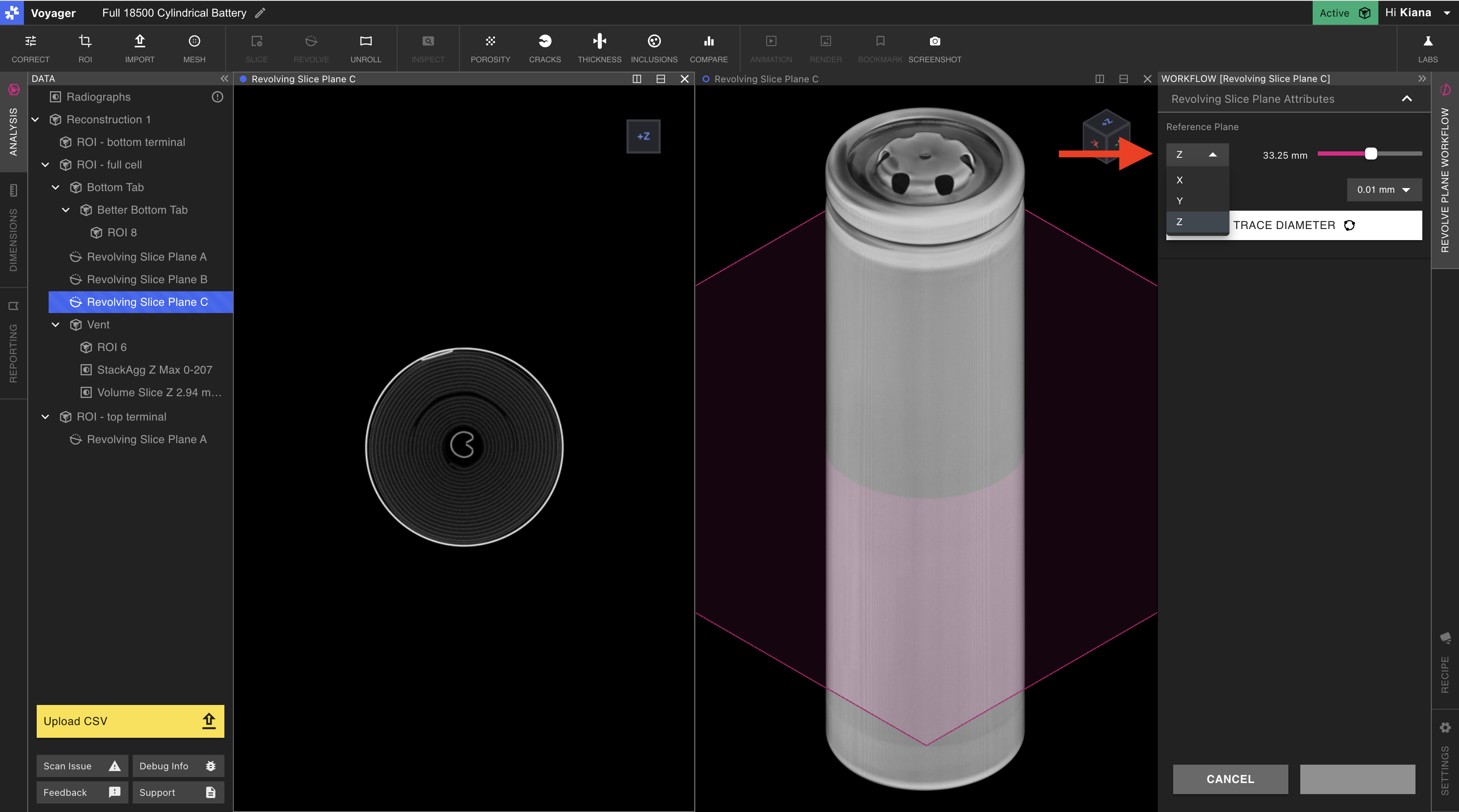Screen dimensions: 1459x812
Task: Collapse the Reconstruction 1 tree node
Action: click(35, 119)
